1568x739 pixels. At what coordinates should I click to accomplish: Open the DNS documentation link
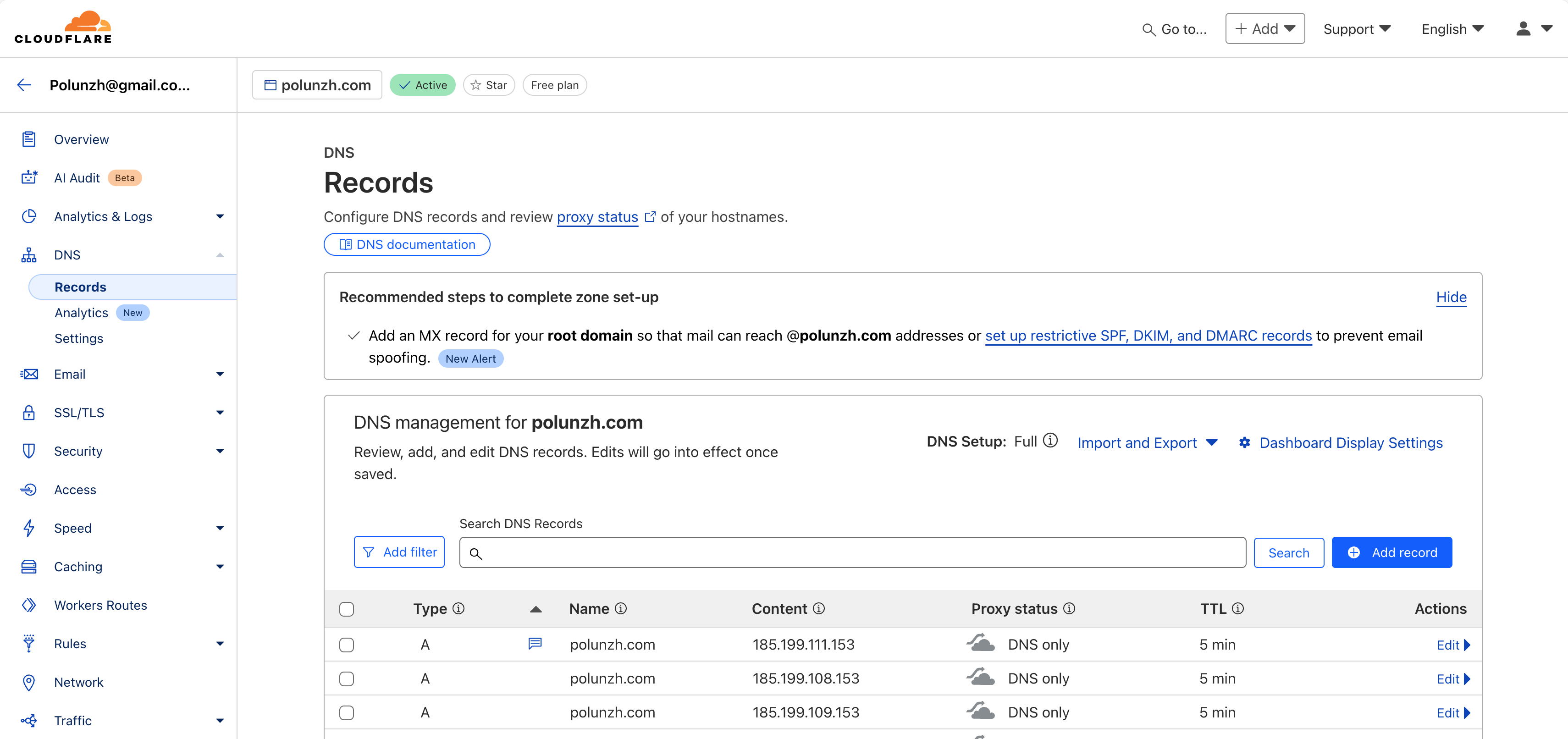click(407, 245)
